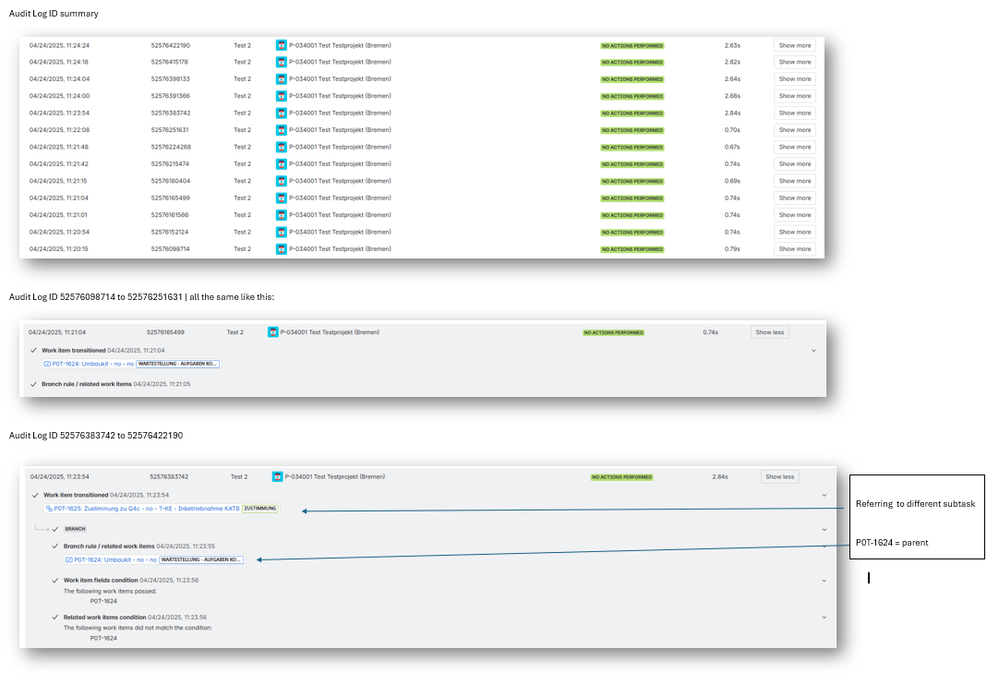Show more for summary log 52576383742

pos(794,113)
